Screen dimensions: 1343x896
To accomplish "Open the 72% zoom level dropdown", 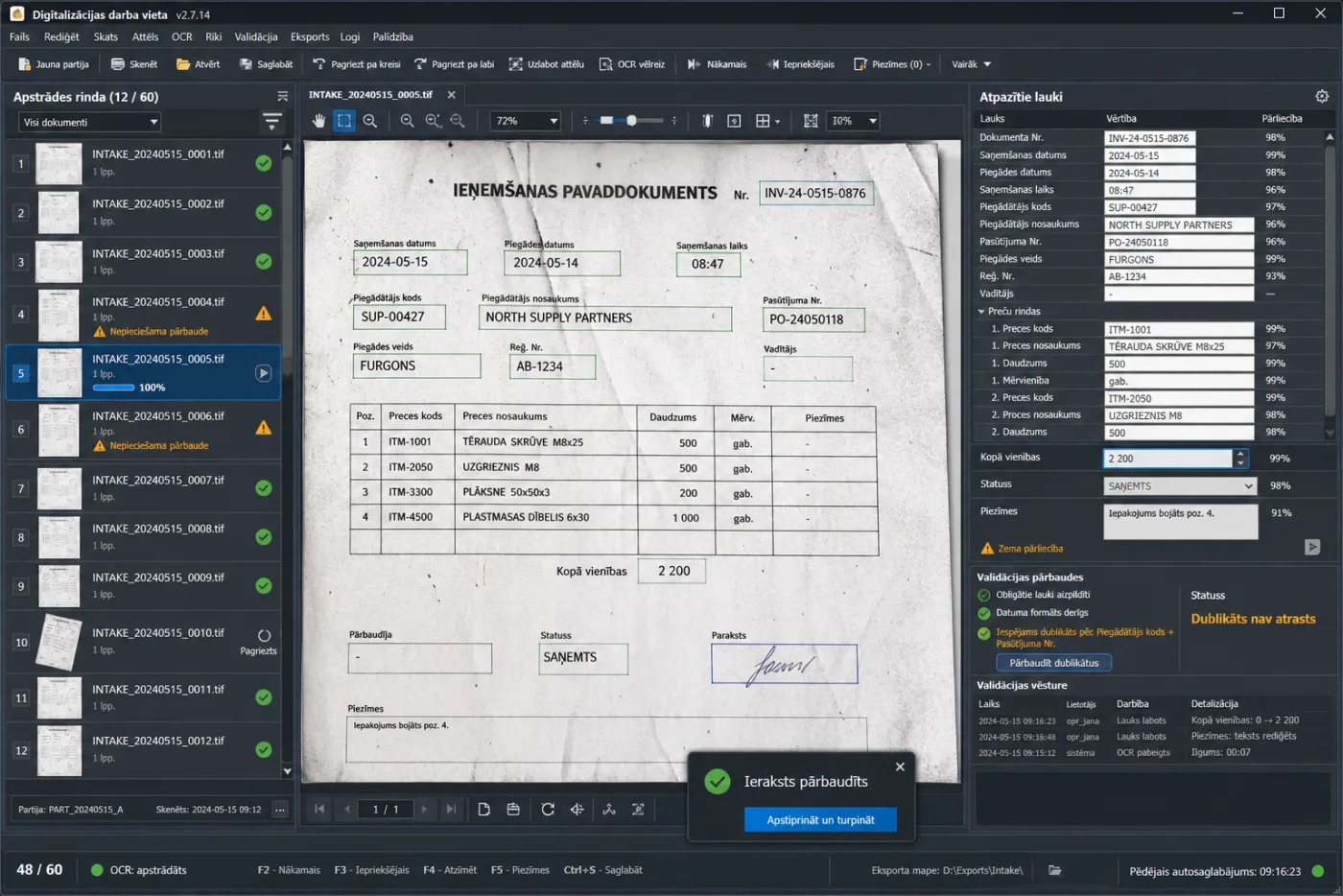I will pos(525,121).
